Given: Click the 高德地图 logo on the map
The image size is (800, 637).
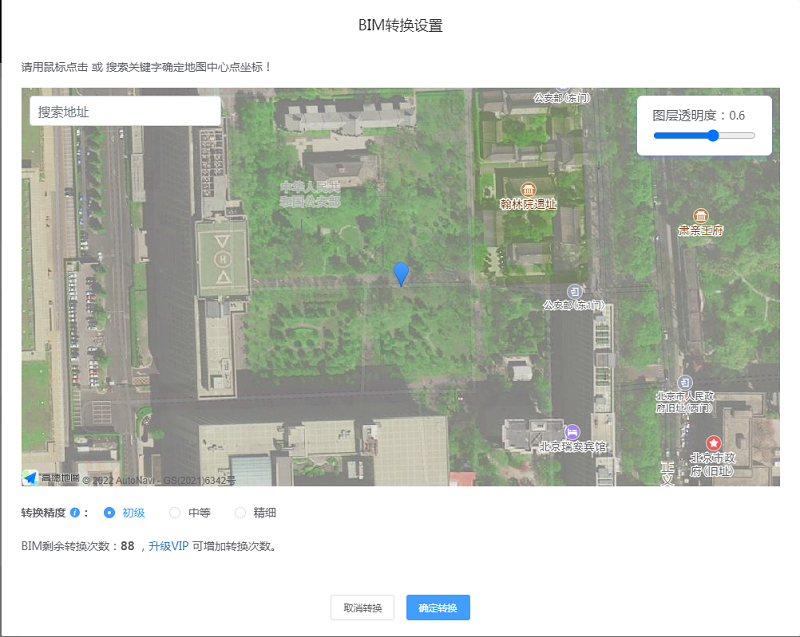Looking at the screenshot, I should click(x=51, y=478).
